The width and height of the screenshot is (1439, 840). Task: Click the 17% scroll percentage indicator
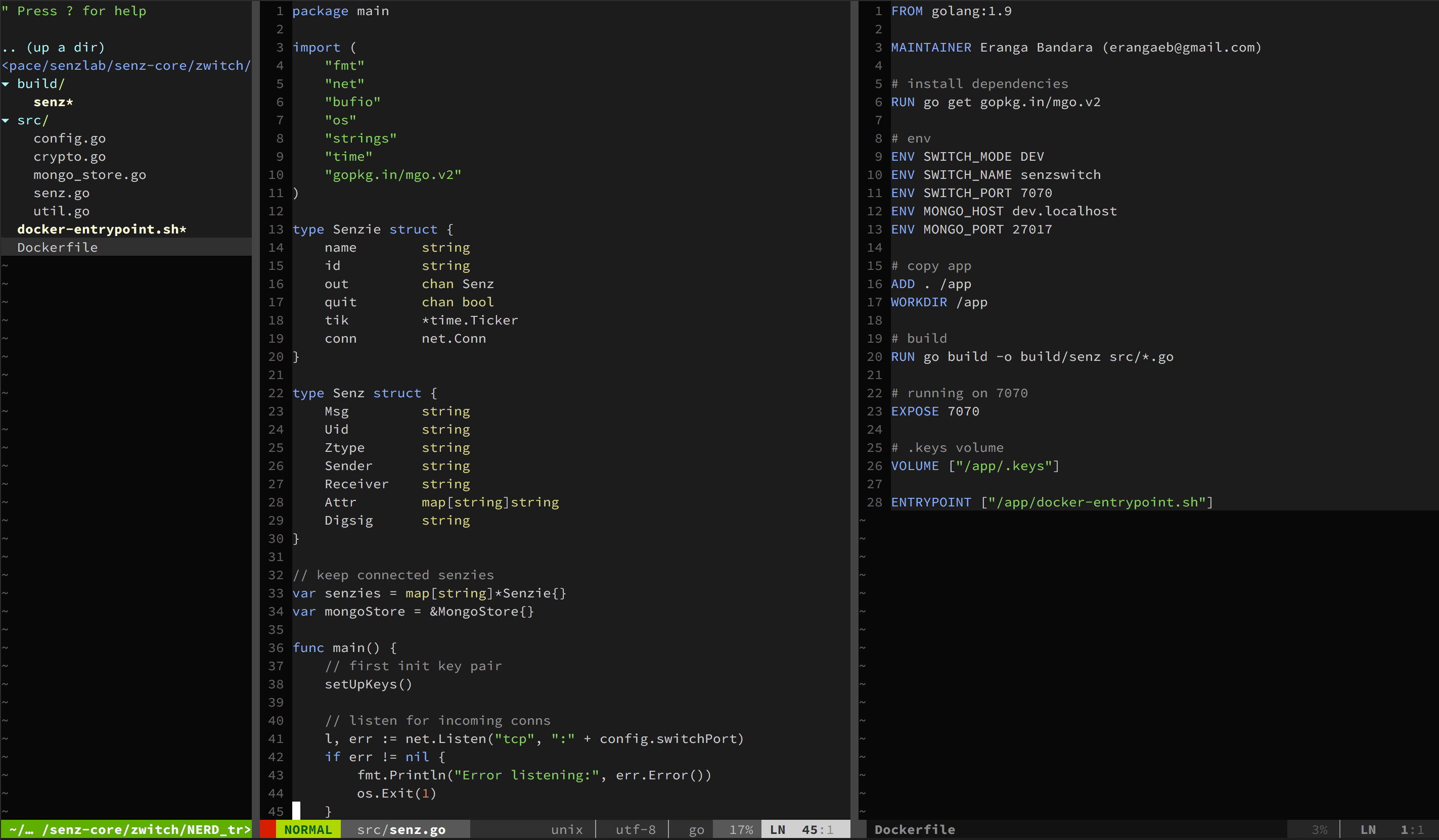741,829
